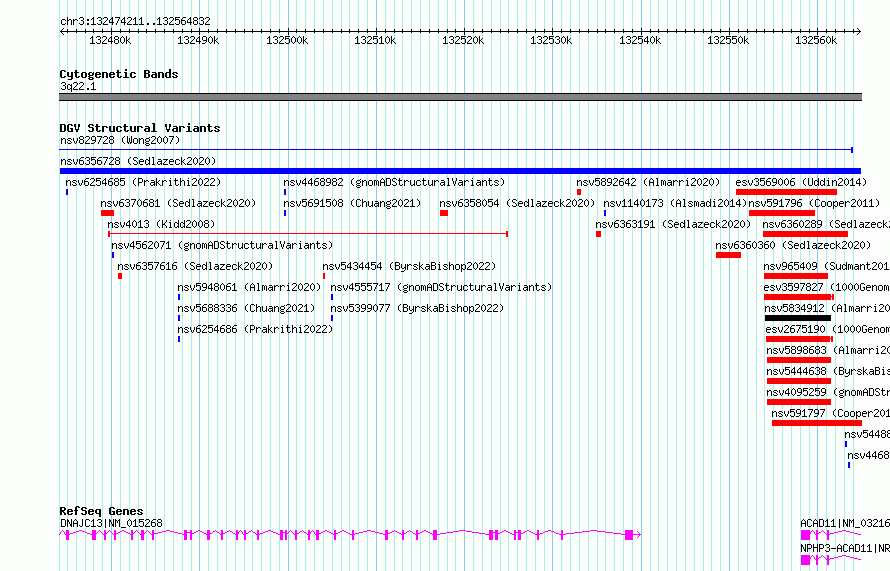Open nsv4562071 (gnomADStructuralVariants) entry
Image resolution: width=890 pixels, height=571 pixels.
click(222, 245)
